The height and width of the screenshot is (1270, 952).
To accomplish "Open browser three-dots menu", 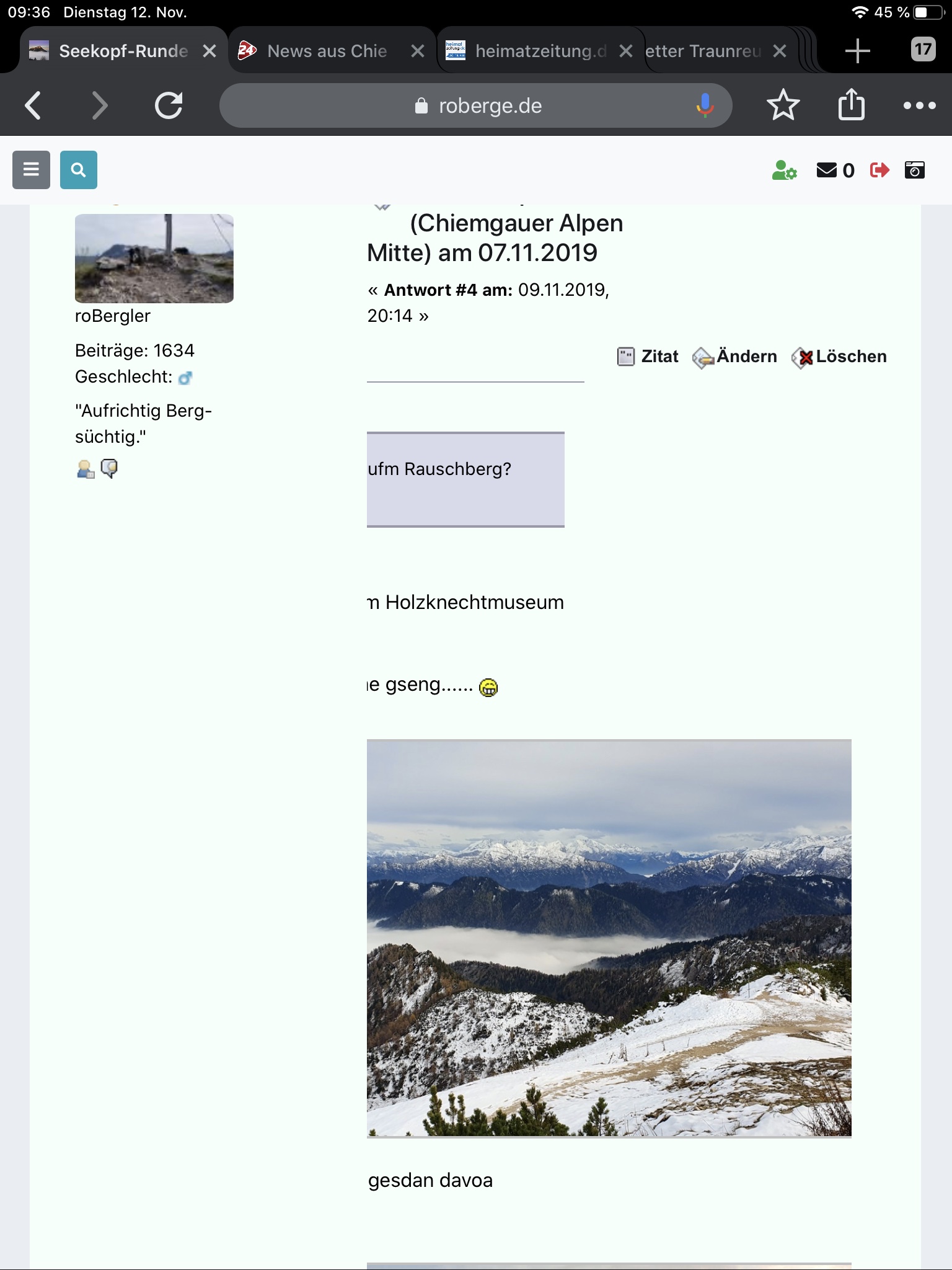I will point(919,105).
